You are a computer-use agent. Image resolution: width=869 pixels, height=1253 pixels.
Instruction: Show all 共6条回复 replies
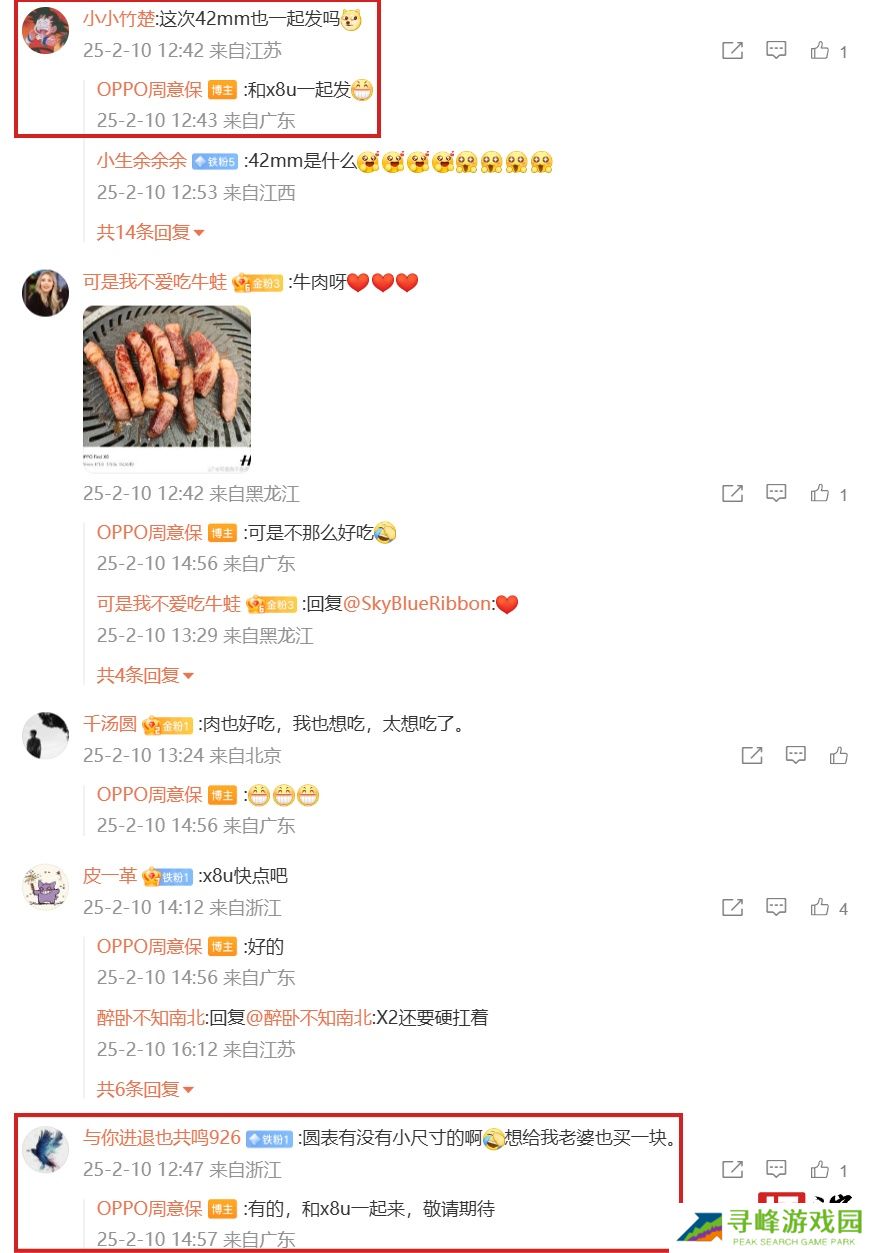coord(145,1089)
